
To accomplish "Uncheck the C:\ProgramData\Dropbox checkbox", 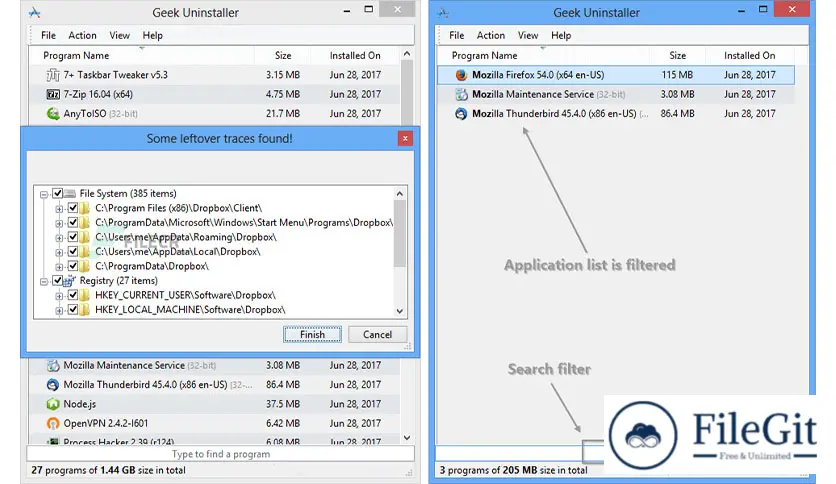I will [x=73, y=266].
